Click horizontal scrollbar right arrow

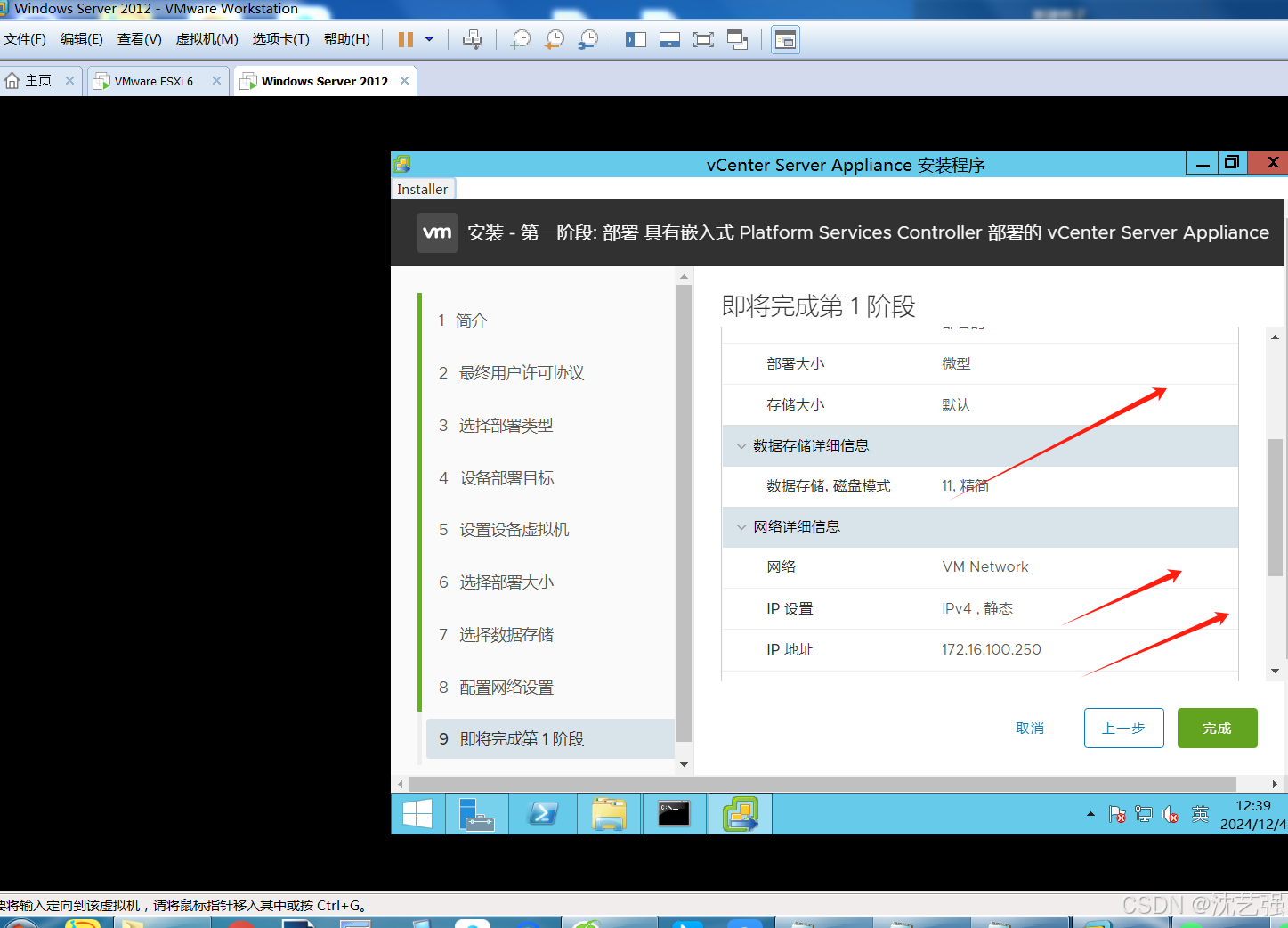[x=1275, y=785]
